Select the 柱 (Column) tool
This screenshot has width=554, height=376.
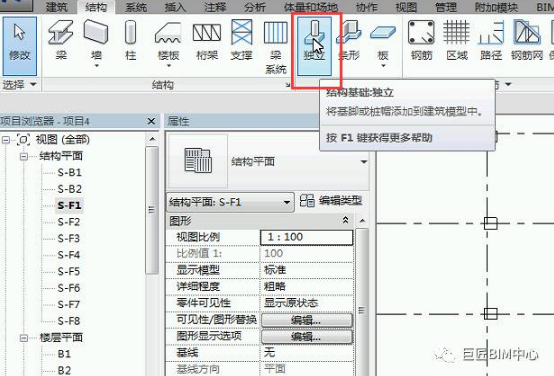coord(130,41)
